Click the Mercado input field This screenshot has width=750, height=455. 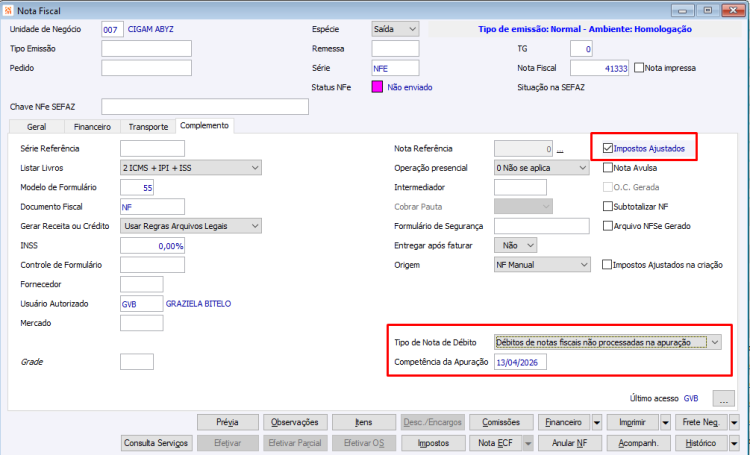coord(142,323)
